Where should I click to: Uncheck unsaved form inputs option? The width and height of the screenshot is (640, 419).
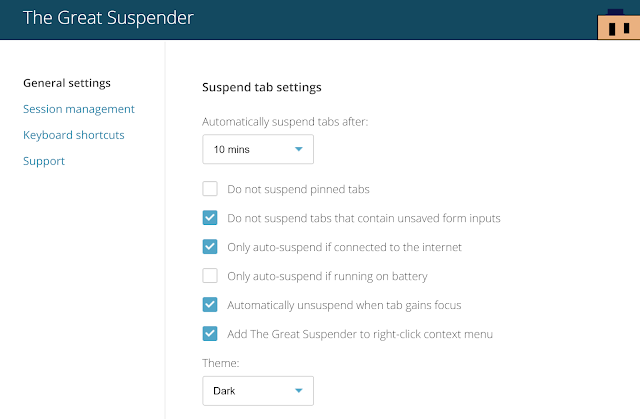(210, 218)
